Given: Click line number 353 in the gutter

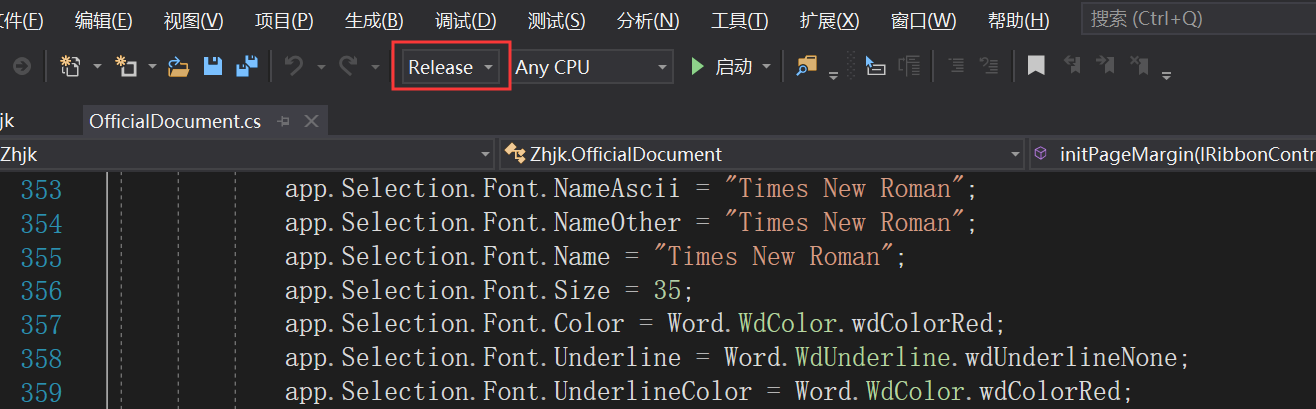Looking at the screenshot, I should click(41, 189).
